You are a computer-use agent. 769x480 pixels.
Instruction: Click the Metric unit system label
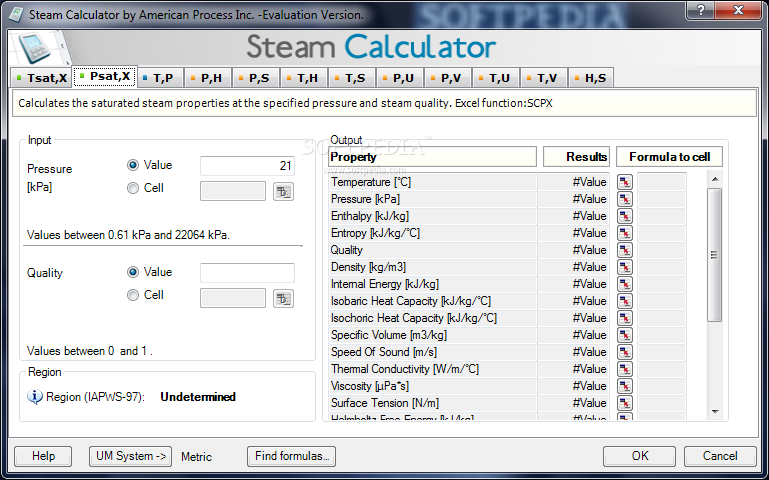point(196,457)
